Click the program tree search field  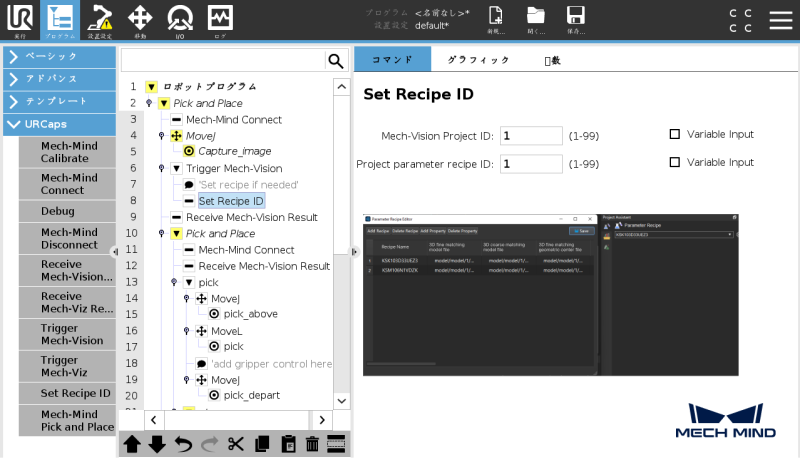(x=222, y=61)
